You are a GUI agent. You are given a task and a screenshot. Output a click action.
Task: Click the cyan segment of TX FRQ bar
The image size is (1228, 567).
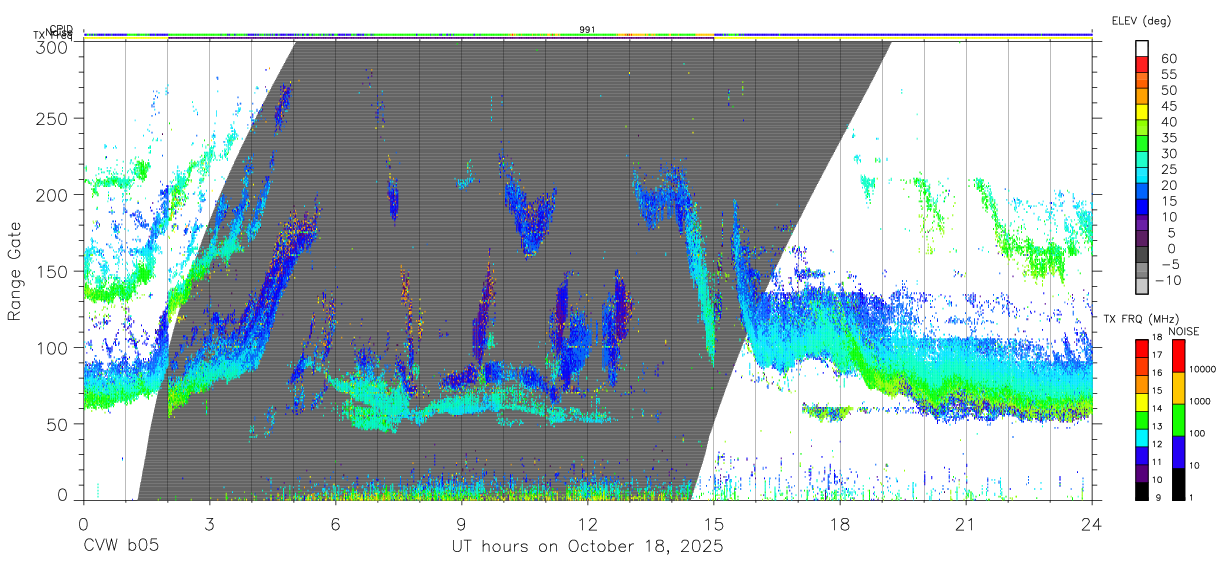click(1142, 437)
